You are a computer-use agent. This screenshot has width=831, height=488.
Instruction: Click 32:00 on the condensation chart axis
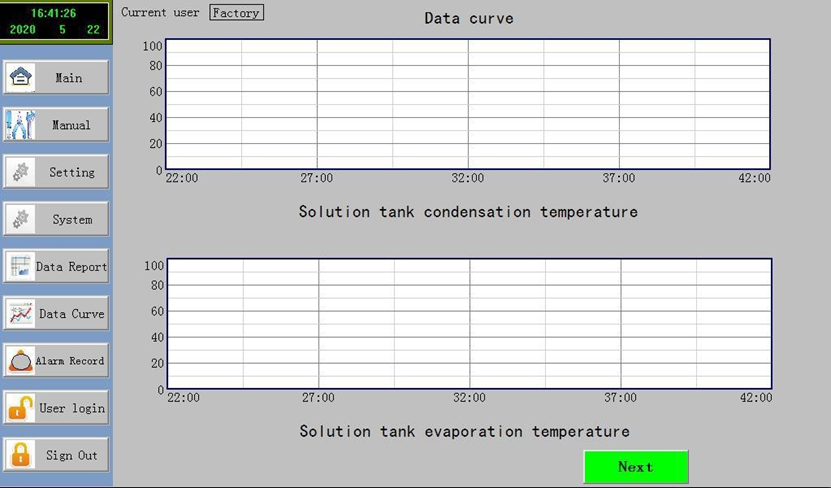tap(467, 178)
